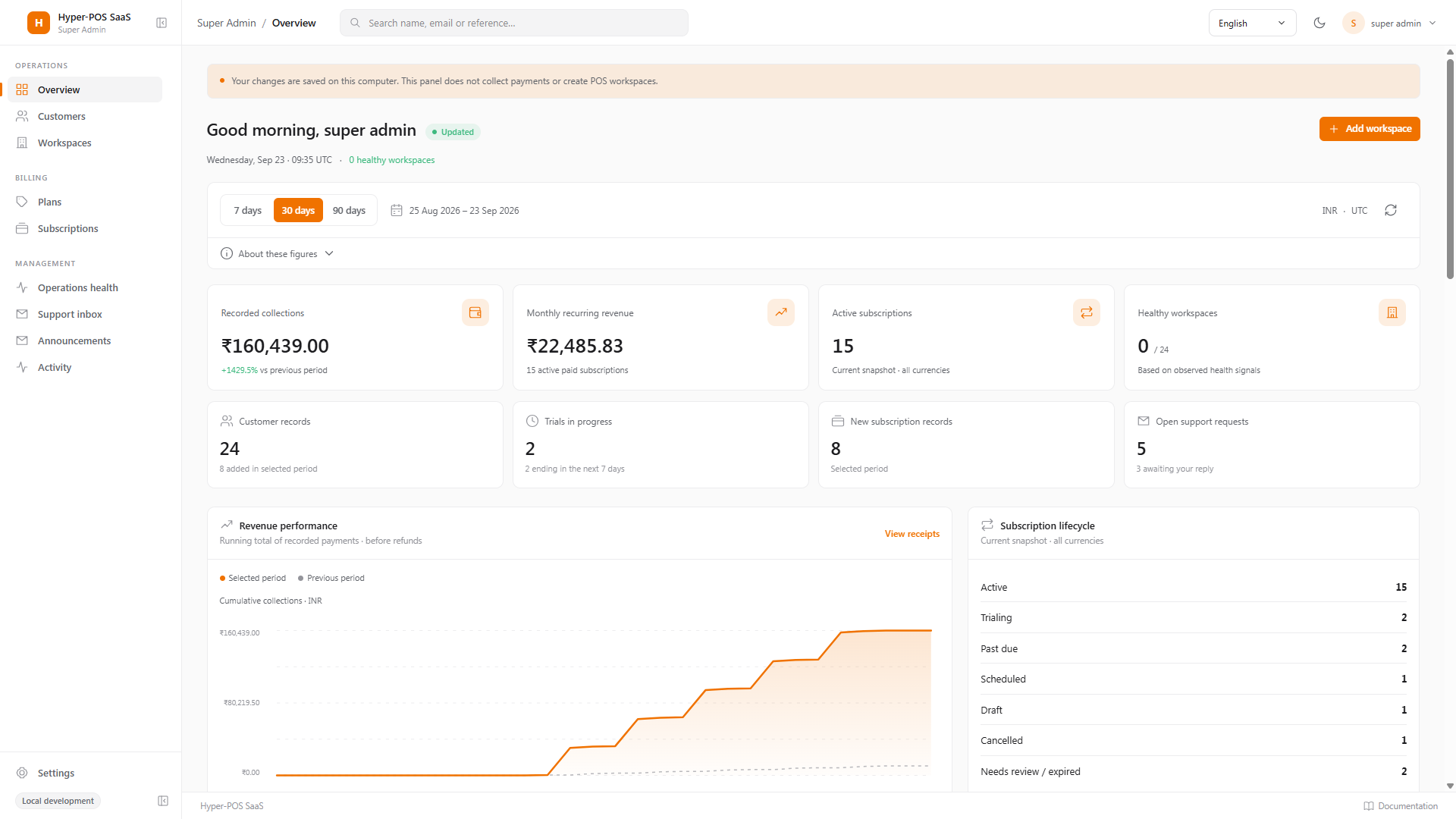Open Customers in the sidebar
This screenshot has width=1456, height=819.
pos(85,116)
